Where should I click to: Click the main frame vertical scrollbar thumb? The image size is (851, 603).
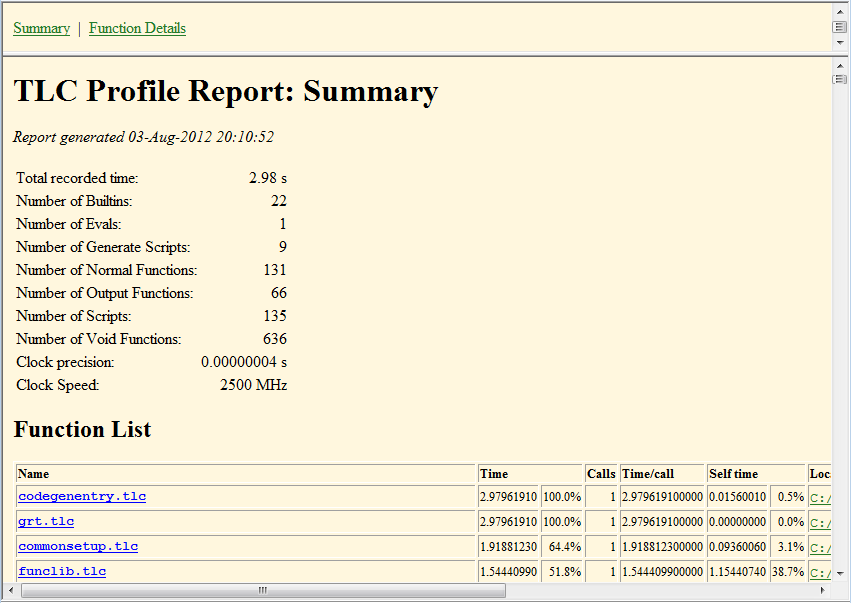[840, 79]
